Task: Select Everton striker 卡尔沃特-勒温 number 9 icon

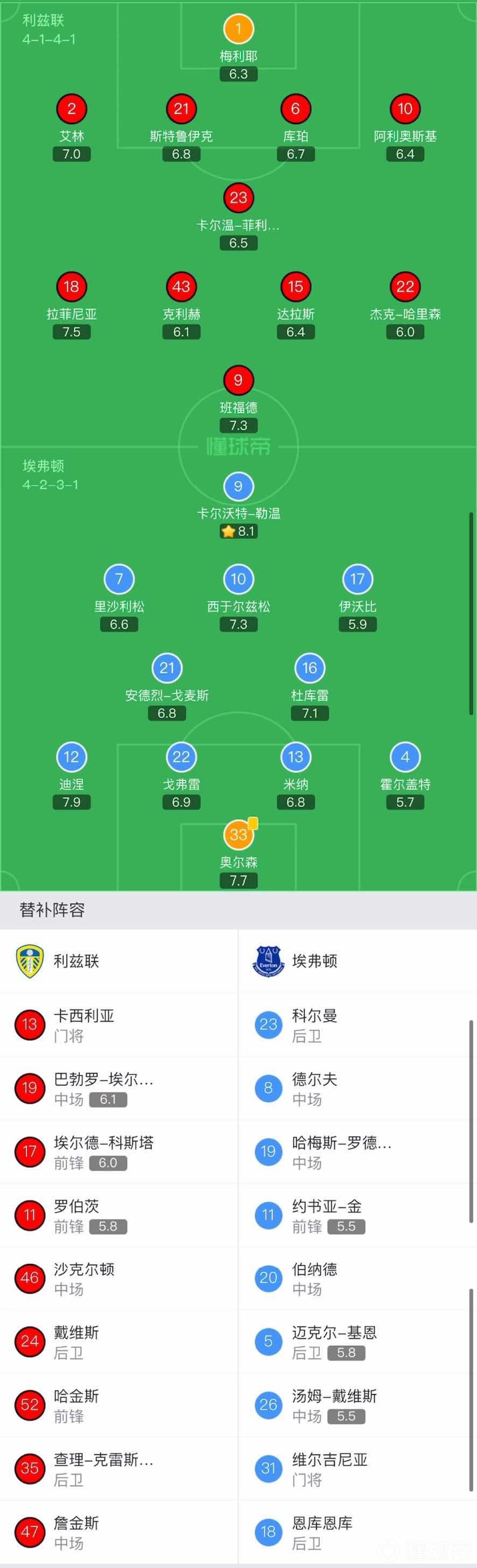Action: pos(238,486)
